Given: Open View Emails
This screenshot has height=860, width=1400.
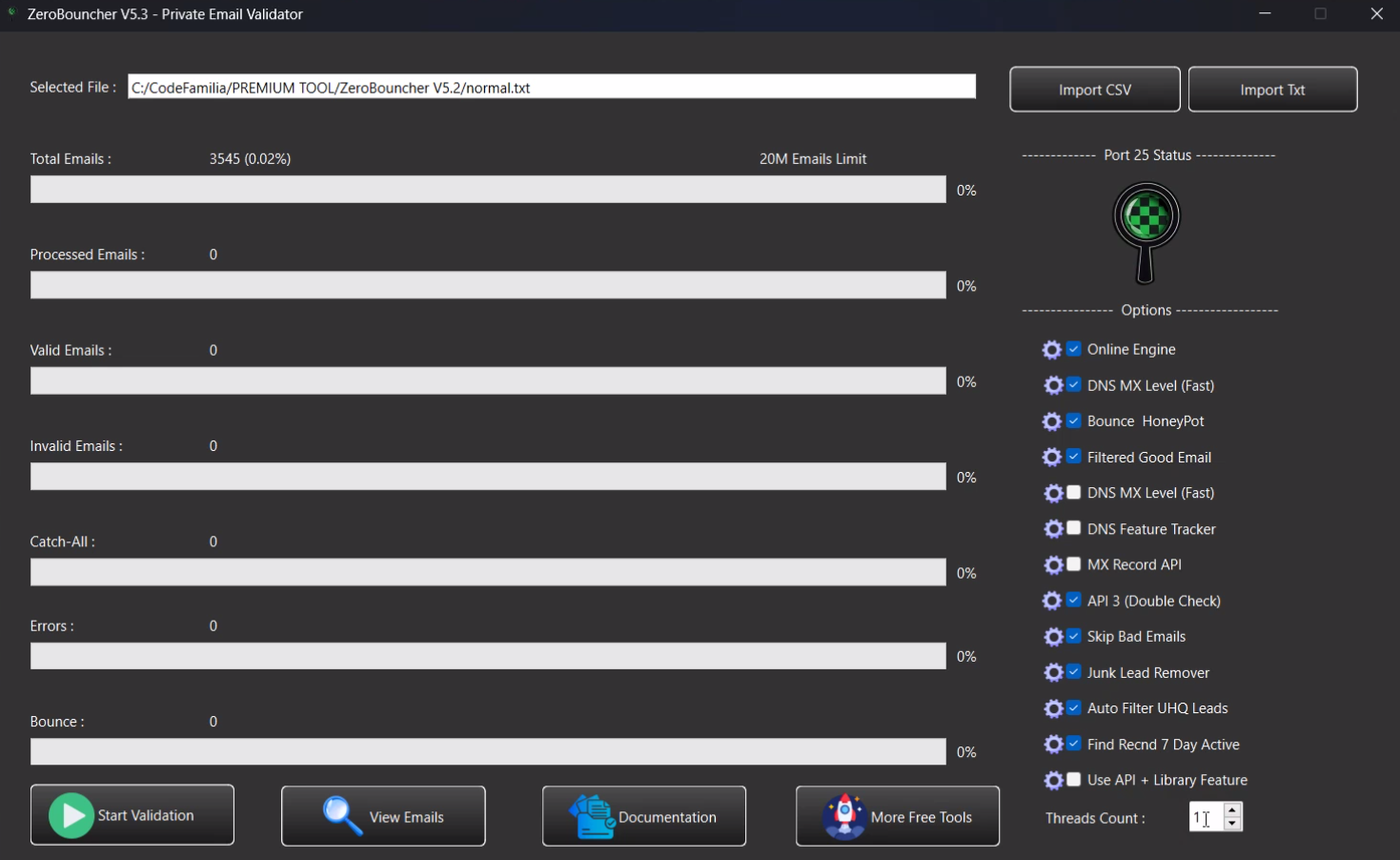Looking at the screenshot, I should click(383, 816).
